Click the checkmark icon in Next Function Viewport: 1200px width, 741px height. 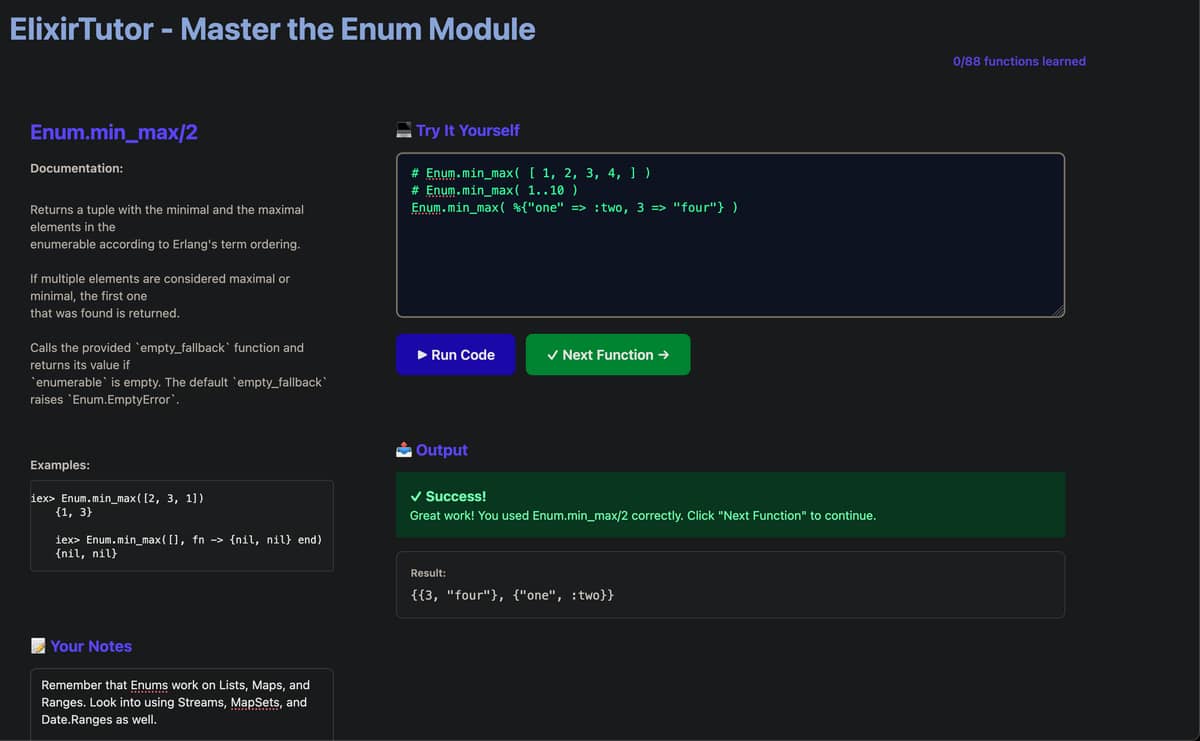(x=552, y=355)
